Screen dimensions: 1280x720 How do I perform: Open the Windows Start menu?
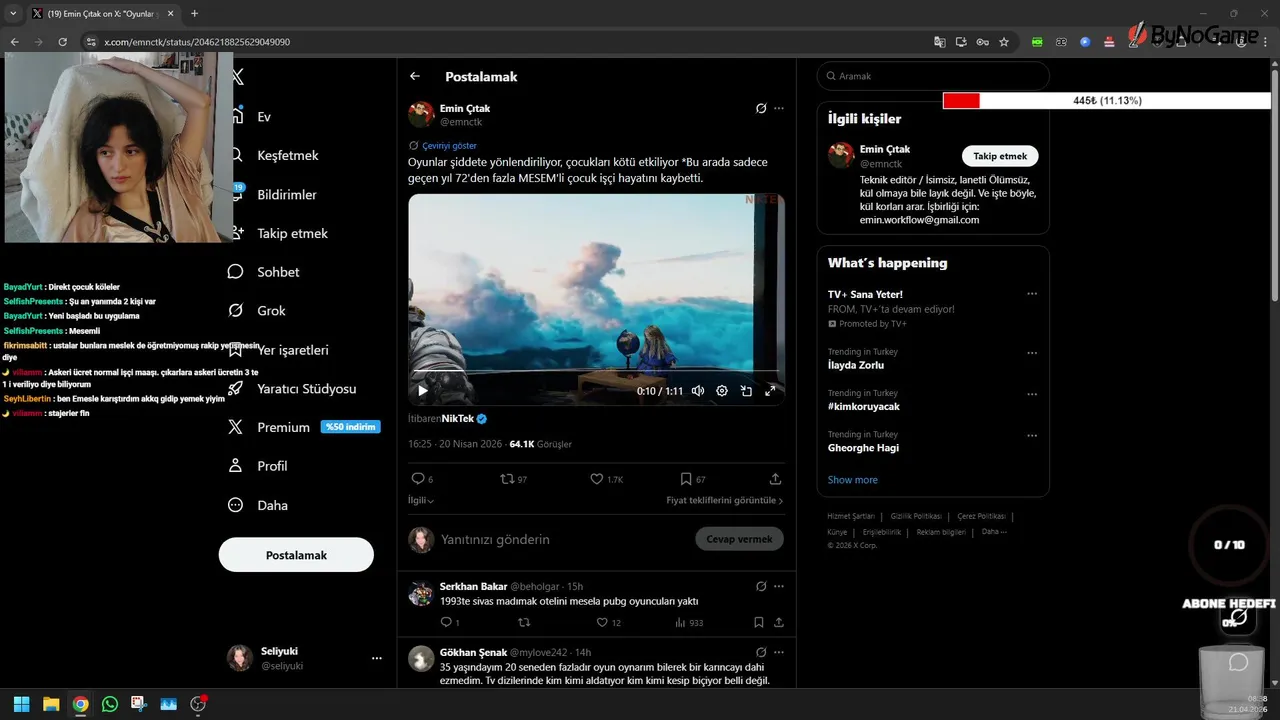(21, 704)
